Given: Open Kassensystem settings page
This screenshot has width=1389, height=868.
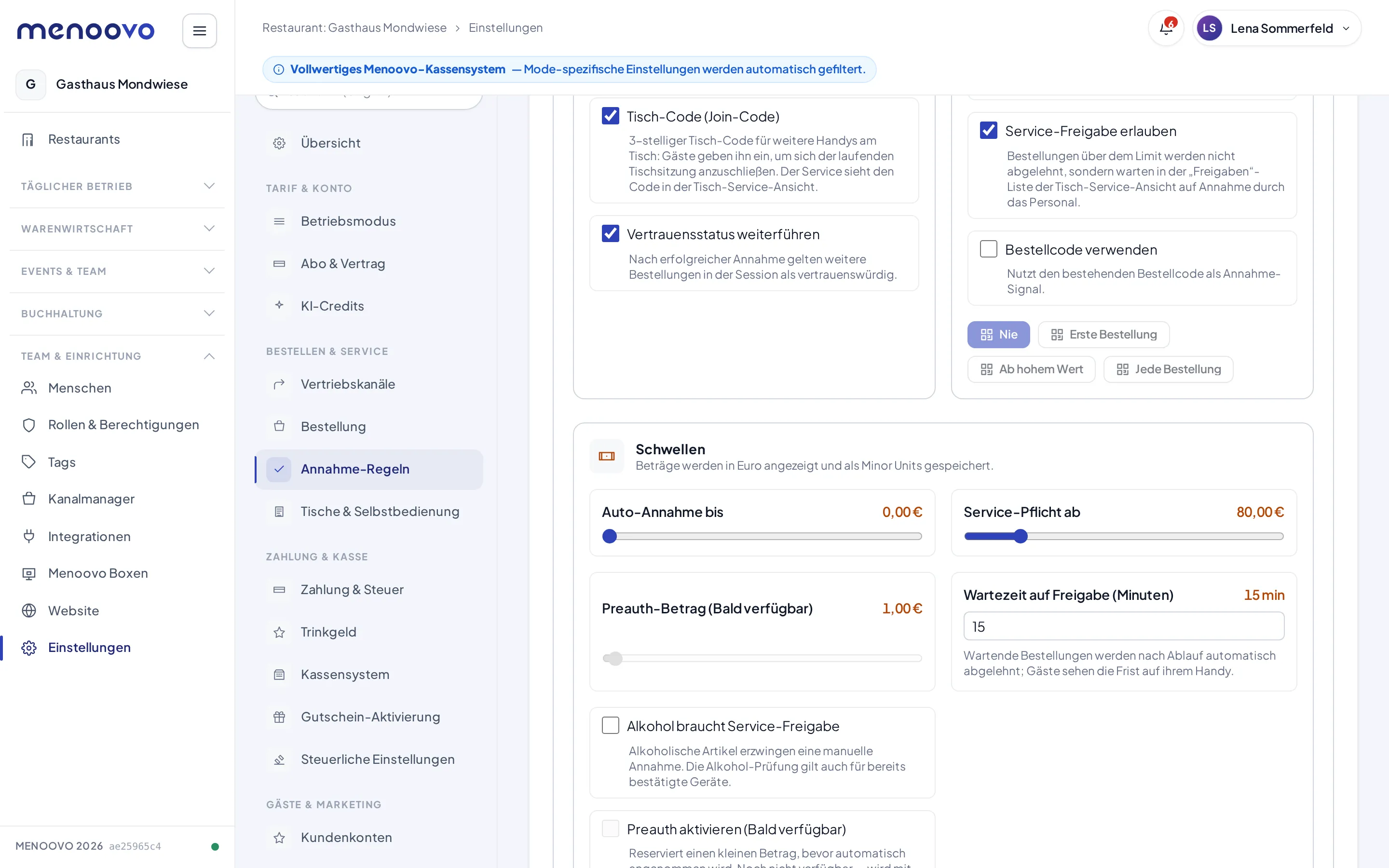Looking at the screenshot, I should point(369,675).
